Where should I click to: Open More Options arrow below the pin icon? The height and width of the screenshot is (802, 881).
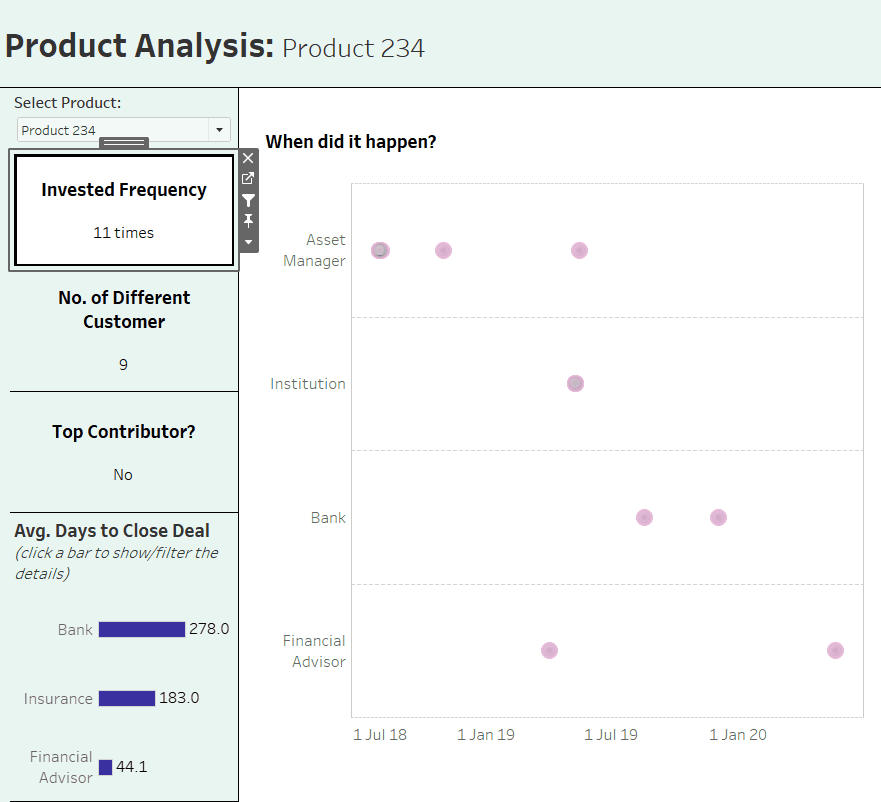(x=248, y=241)
